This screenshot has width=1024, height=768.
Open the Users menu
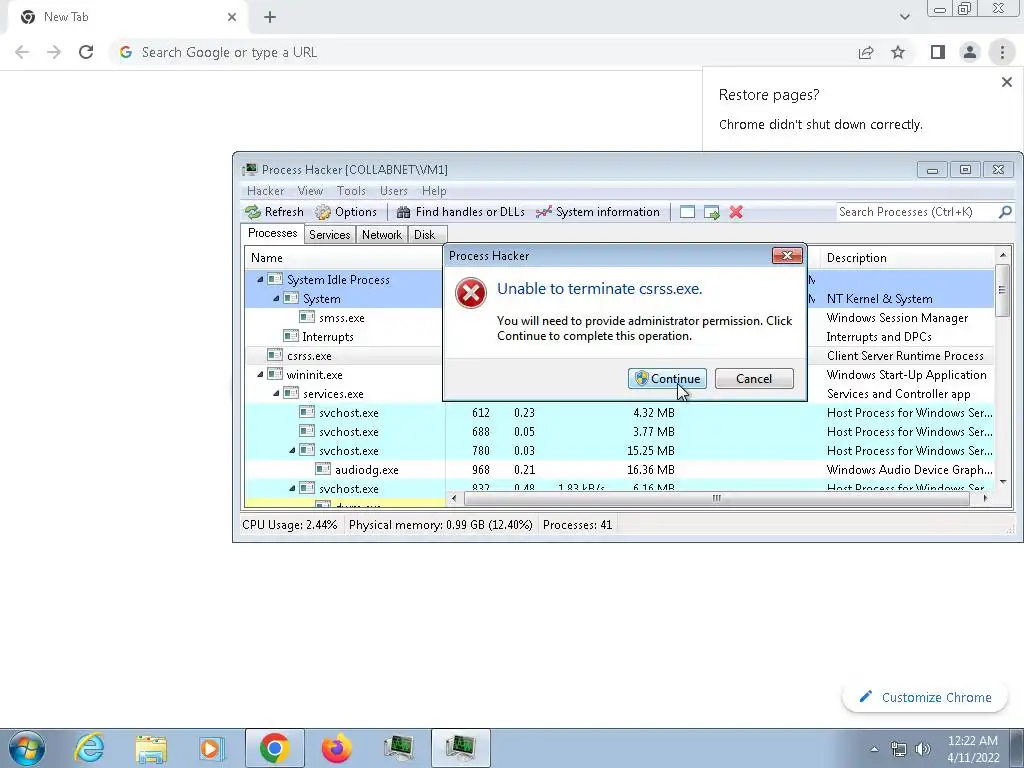click(394, 191)
